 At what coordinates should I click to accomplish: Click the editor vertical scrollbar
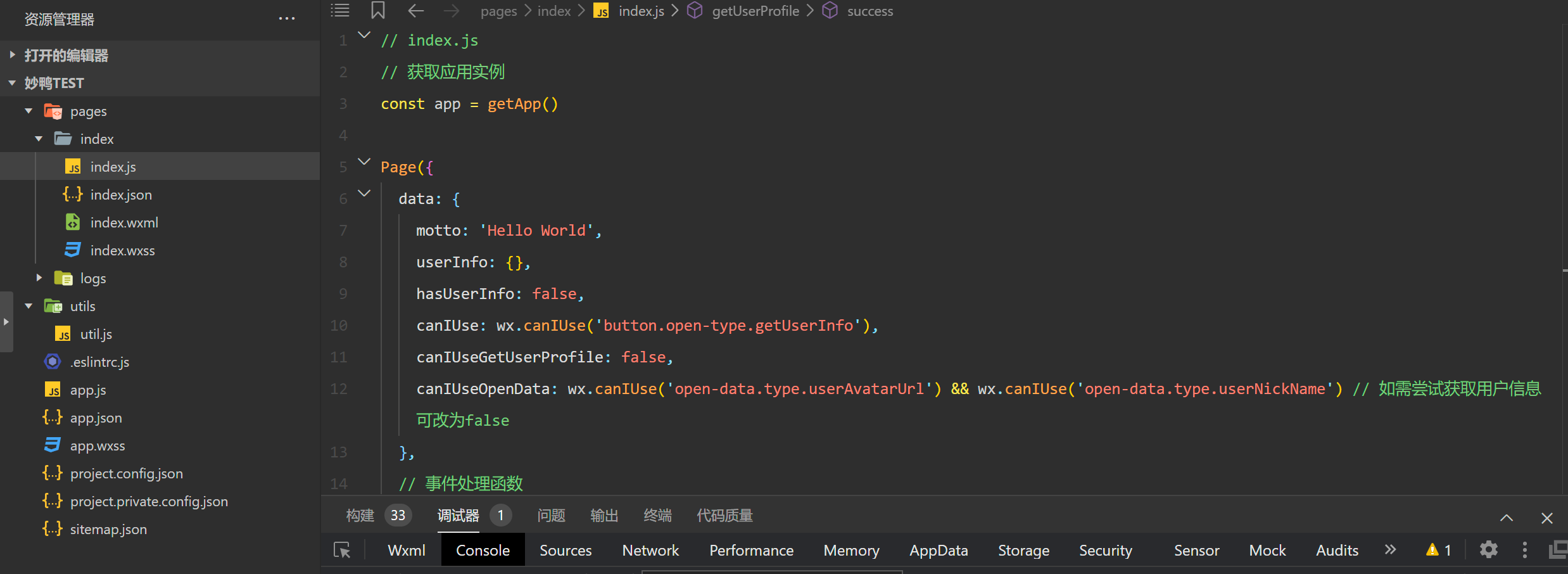coord(1564,260)
